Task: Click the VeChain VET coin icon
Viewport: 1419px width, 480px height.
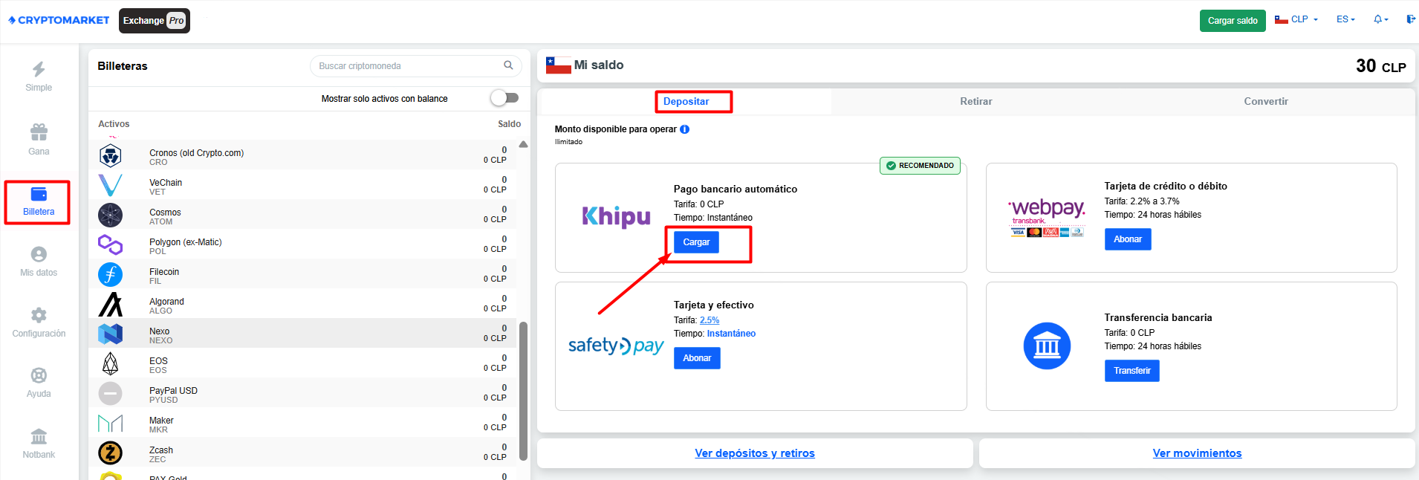Action: (110, 186)
